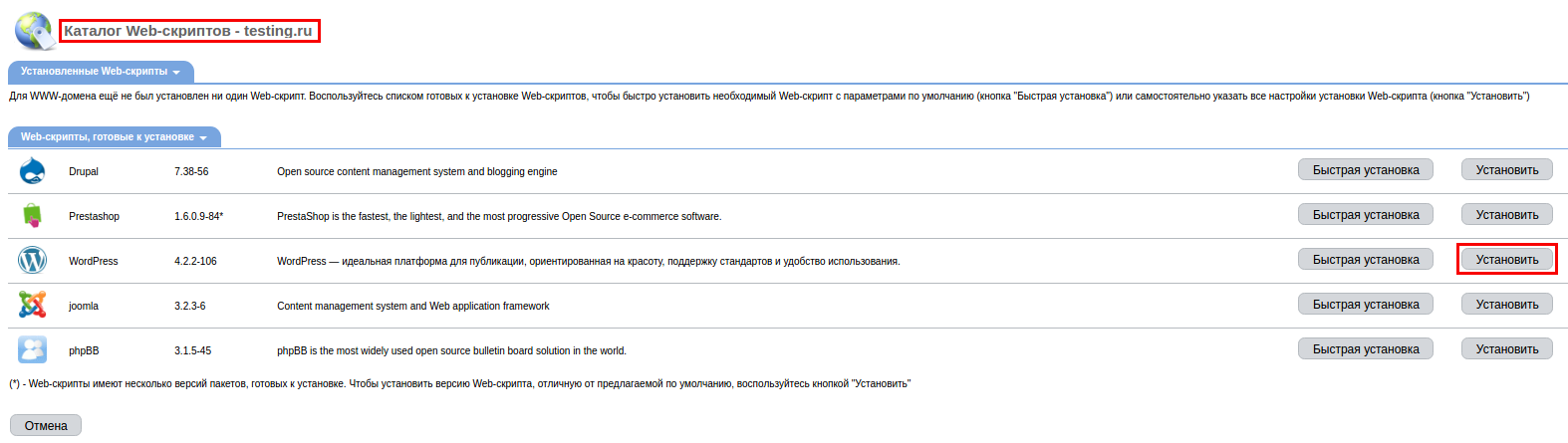Open the Установленные Web-скрипты tab
The image size is (1568, 443).
tap(101, 72)
